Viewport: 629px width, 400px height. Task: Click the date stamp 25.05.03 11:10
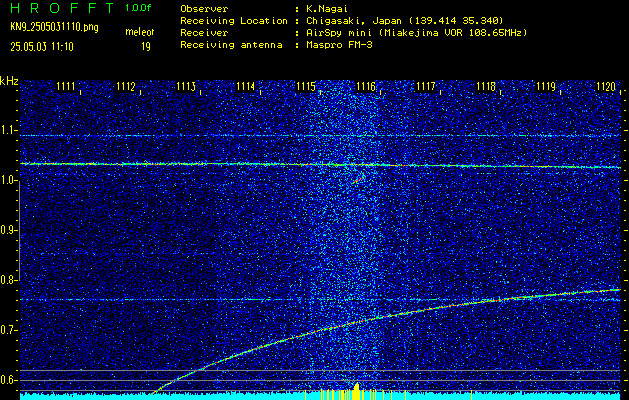click(x=42, y=47)
